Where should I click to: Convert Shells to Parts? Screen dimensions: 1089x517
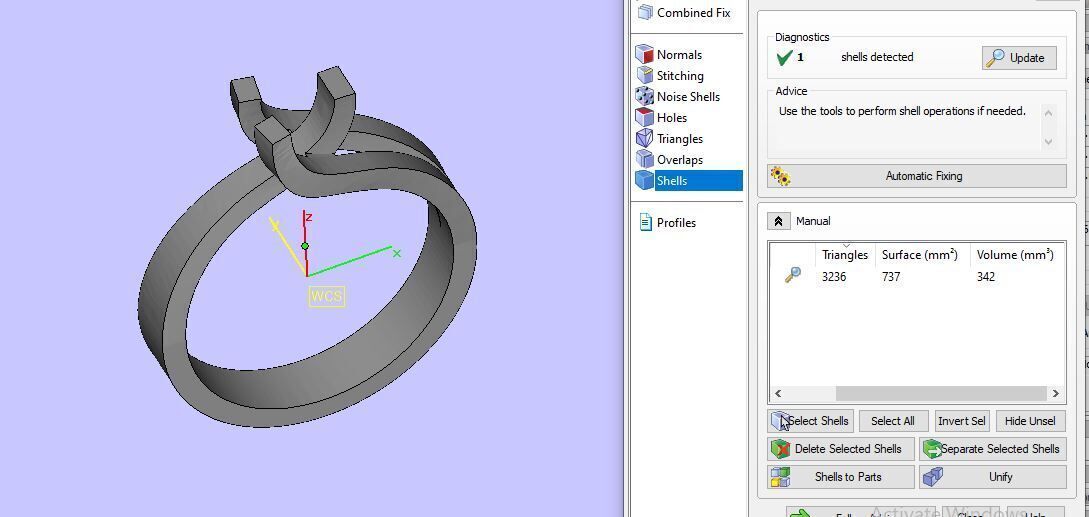tap(841, 477)
